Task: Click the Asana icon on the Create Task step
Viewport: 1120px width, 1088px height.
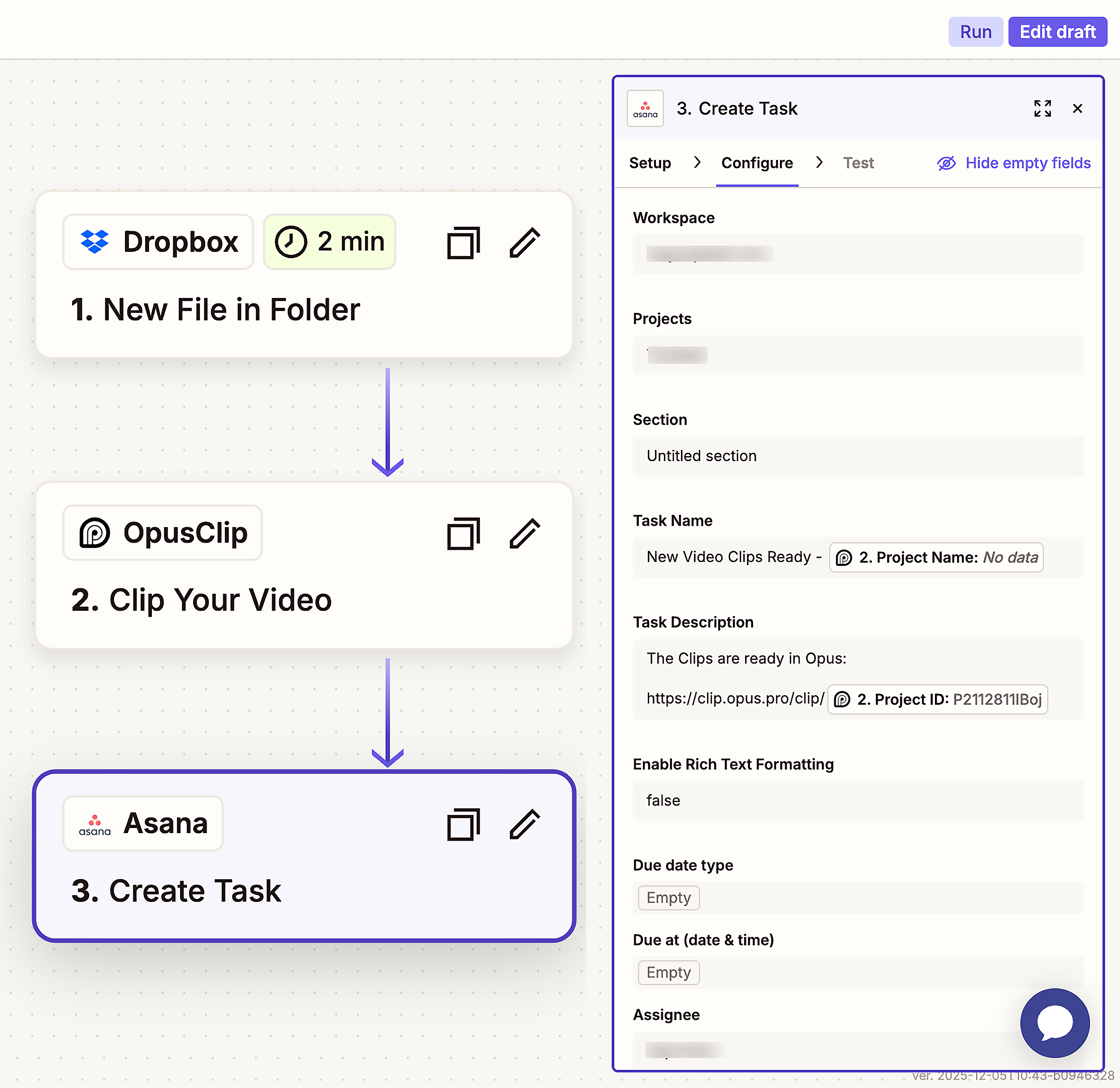Action: pyautogui.click(x=94, y=824)
